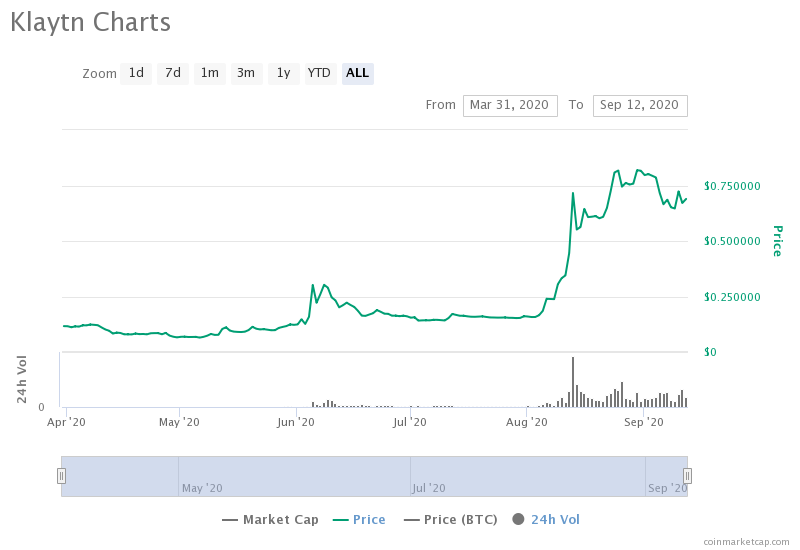Select the 1y zoom range
800x550 pixels.
click(284, 73)
